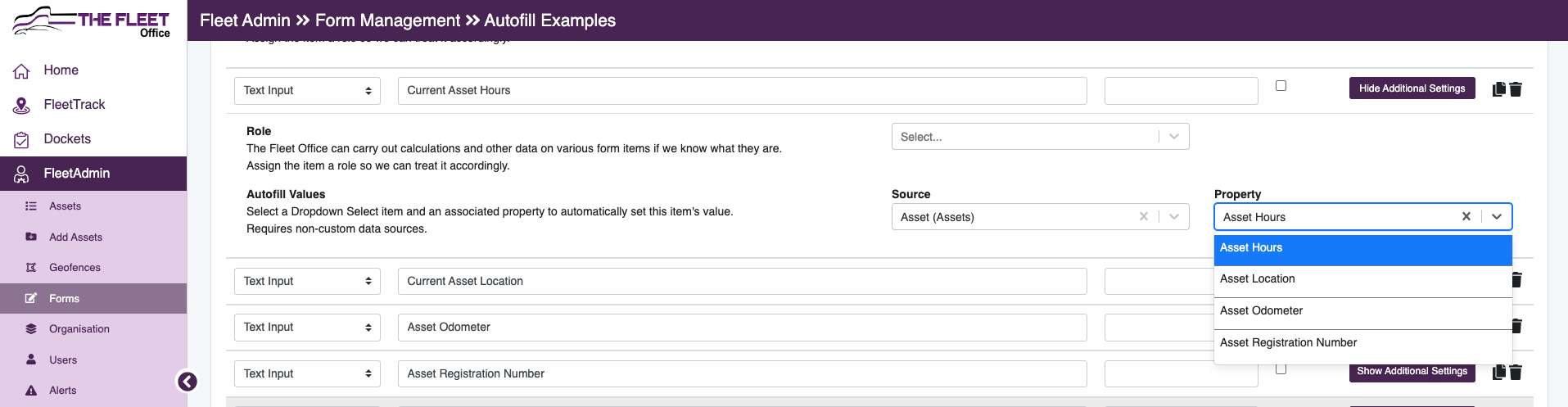The width and height of the screenshot is (1568, 407).
Task: Edit the Asset Registration Number label field
Action: 743,373
